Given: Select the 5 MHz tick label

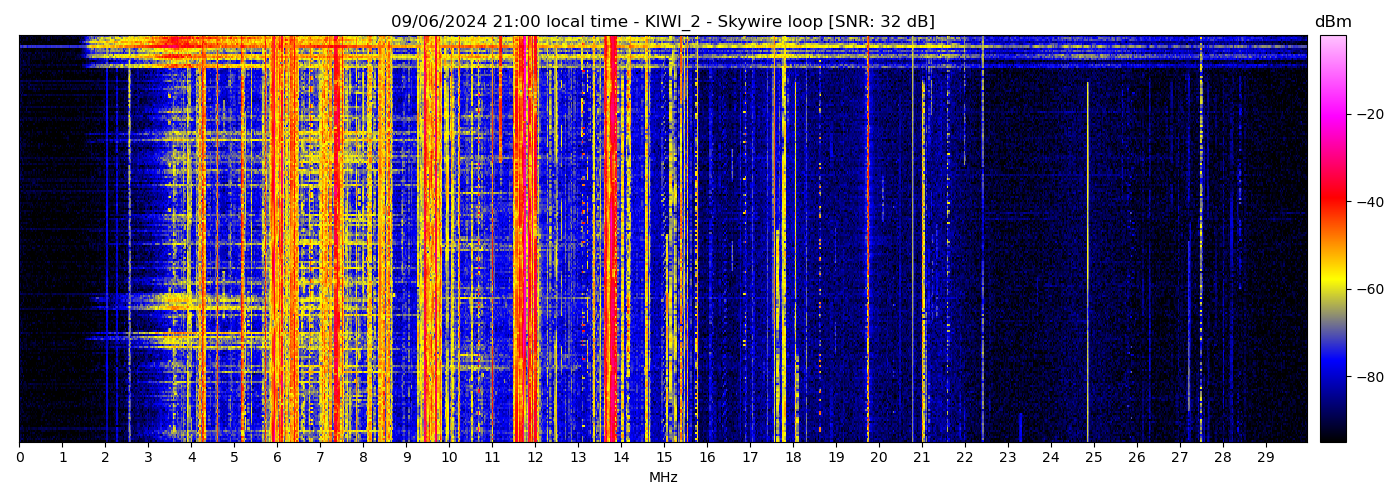Looking at the screenshot, I should [x=234, y=458].
